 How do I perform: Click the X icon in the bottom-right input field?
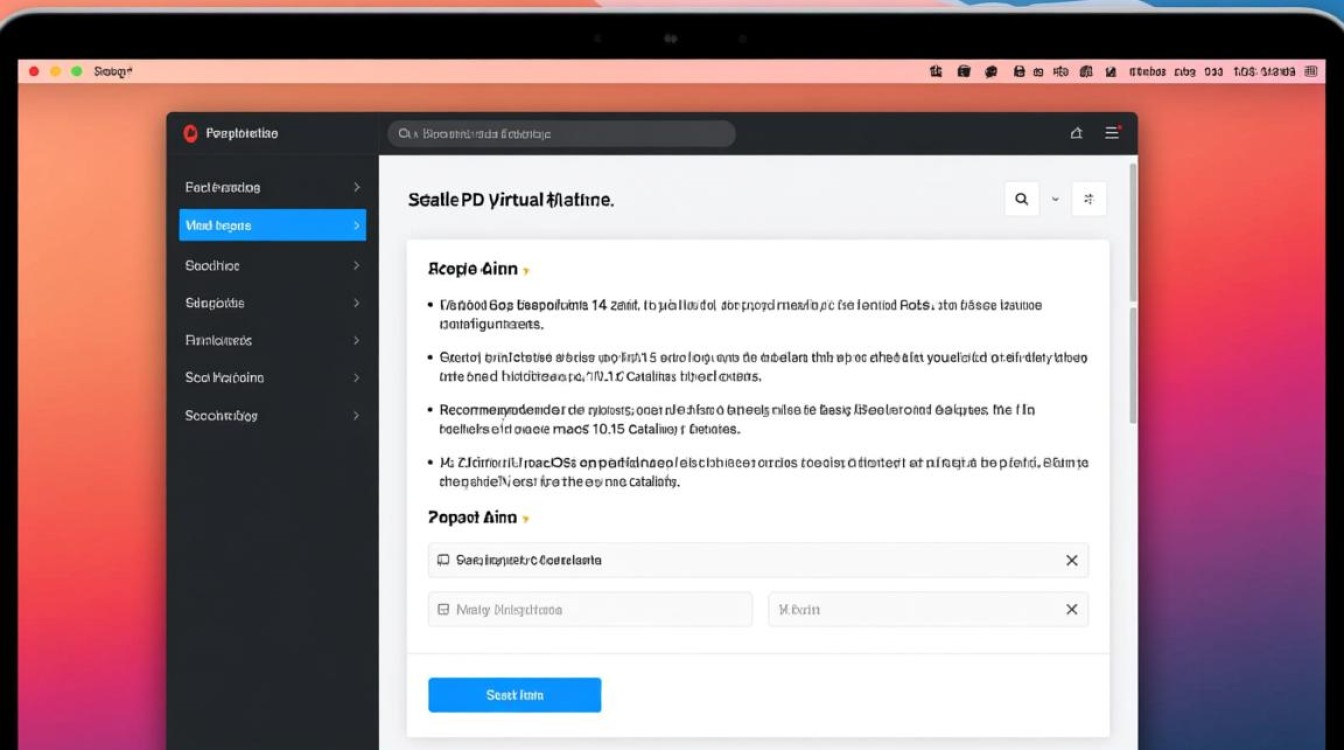pos(1071,610)
